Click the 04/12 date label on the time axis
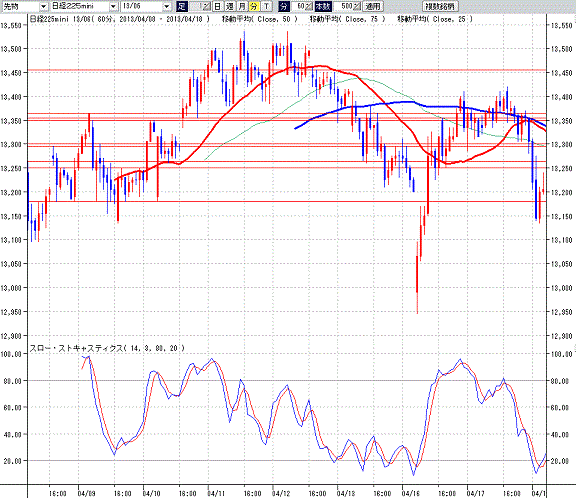The image size is (576, 498). tap(281, 493)
